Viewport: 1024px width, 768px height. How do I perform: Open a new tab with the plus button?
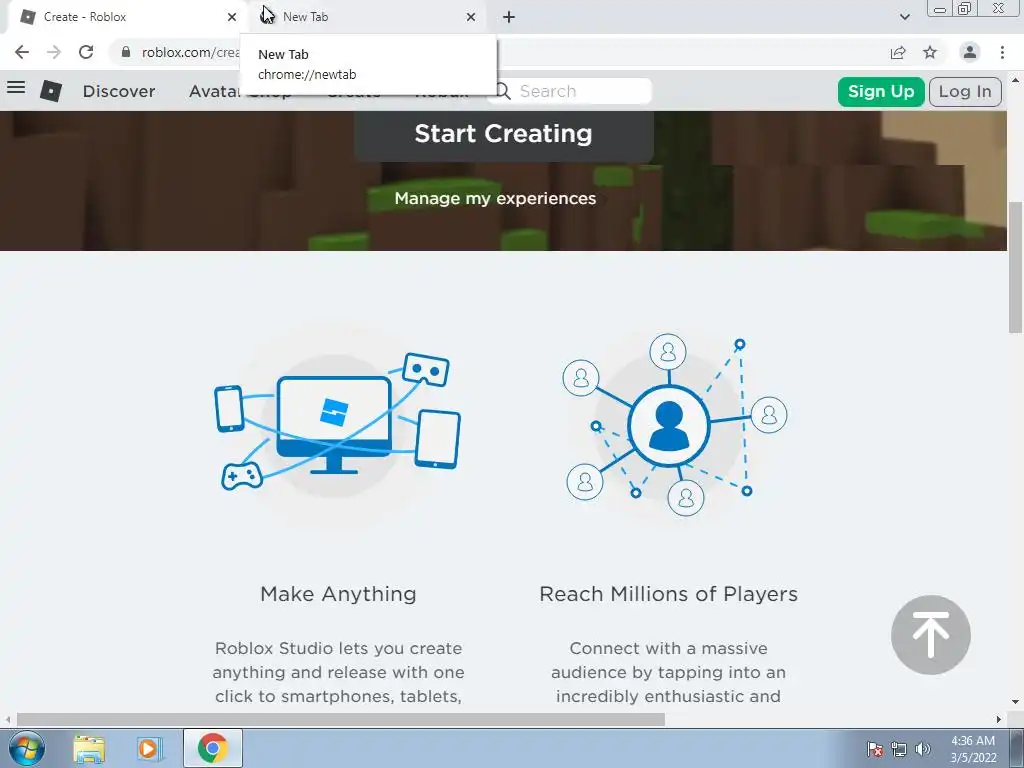[509, 17]
